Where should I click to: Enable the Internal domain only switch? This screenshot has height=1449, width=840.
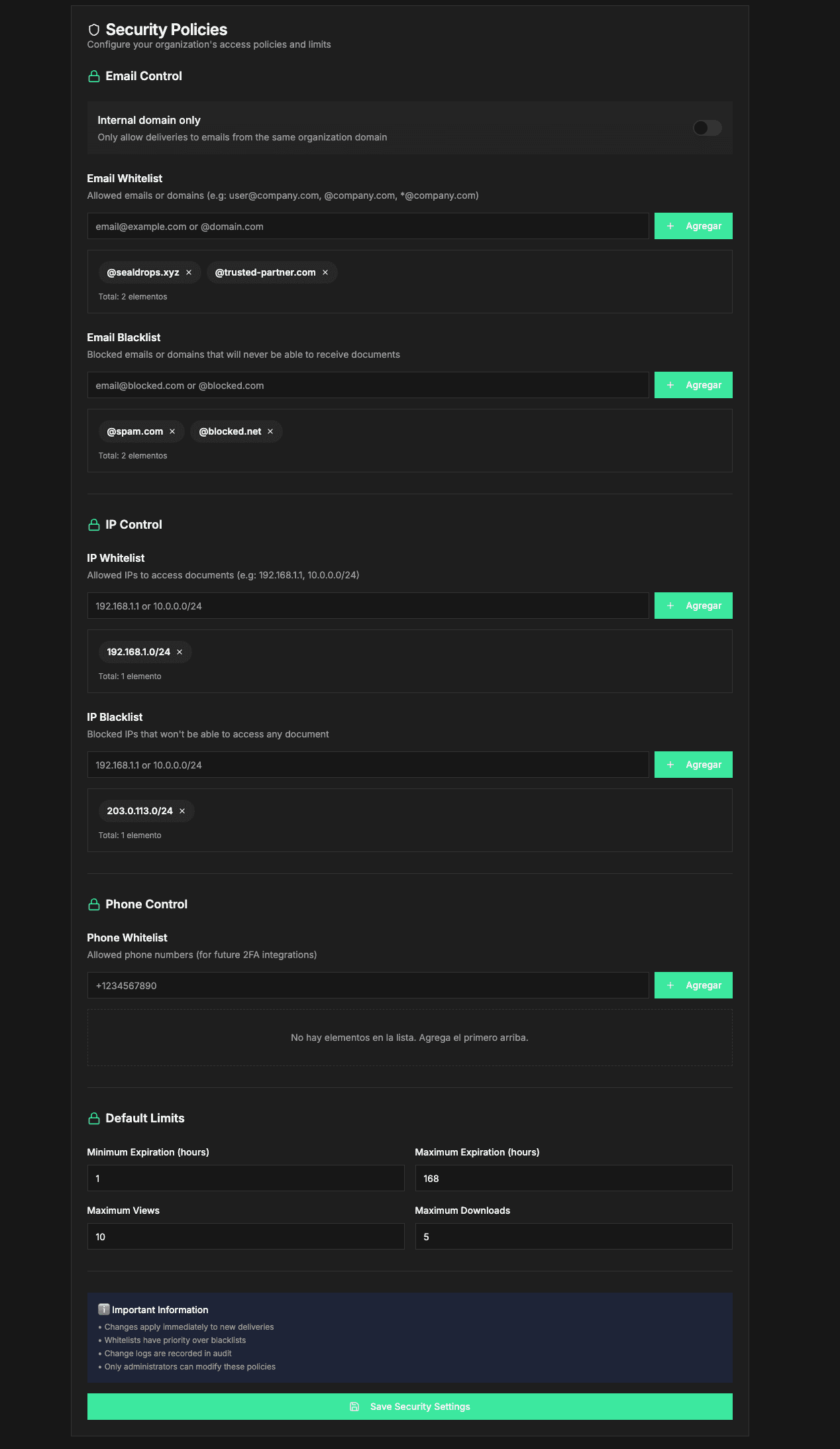[707, 128]
